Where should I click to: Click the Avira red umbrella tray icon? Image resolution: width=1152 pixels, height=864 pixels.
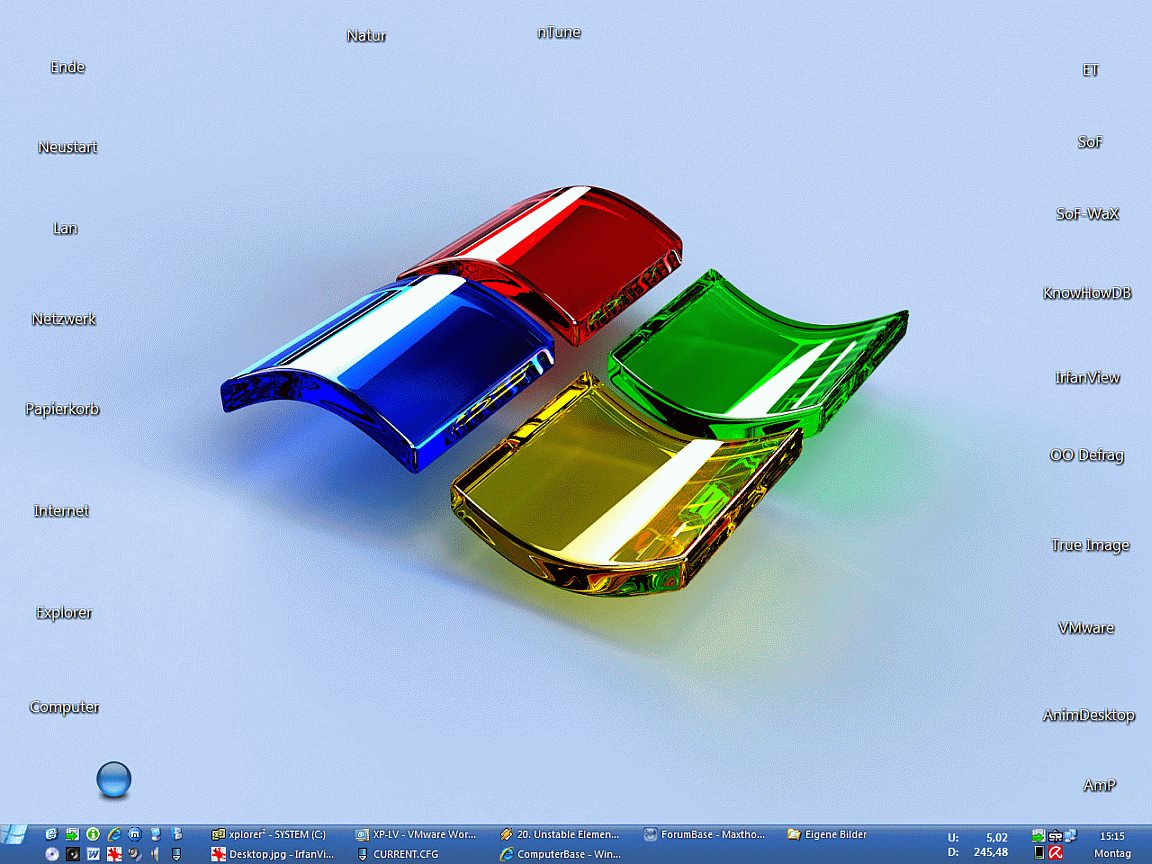[x=1056, y=852]
